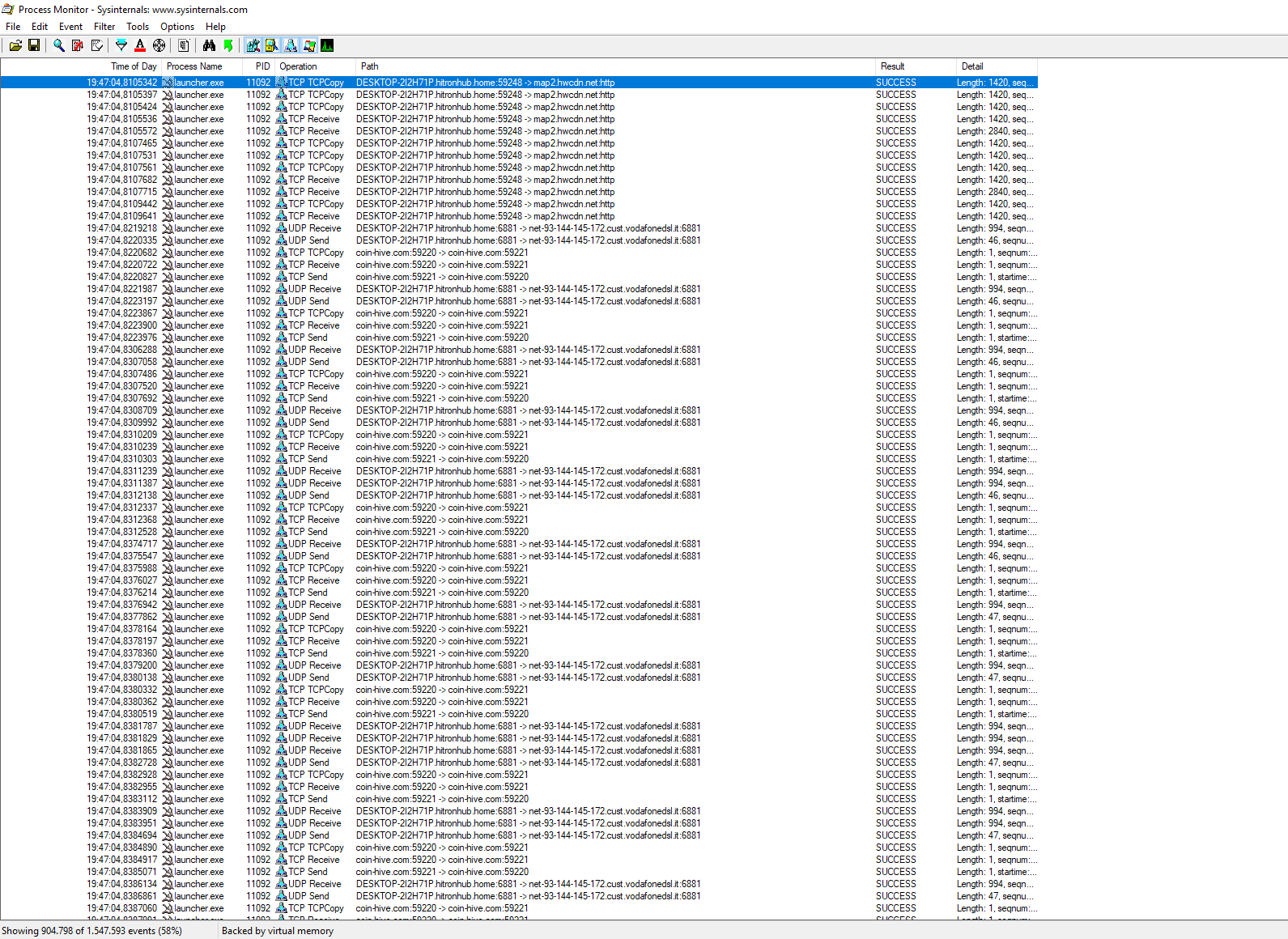Screen dimensions: 1288x939
Task: Open Highlight settings with the red A icon
Action: tap(140, 45)
